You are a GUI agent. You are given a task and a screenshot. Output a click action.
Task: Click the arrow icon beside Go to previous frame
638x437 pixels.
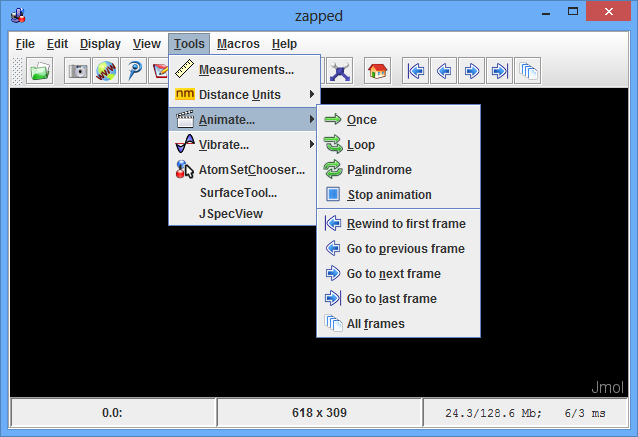[x=333, y=248]
